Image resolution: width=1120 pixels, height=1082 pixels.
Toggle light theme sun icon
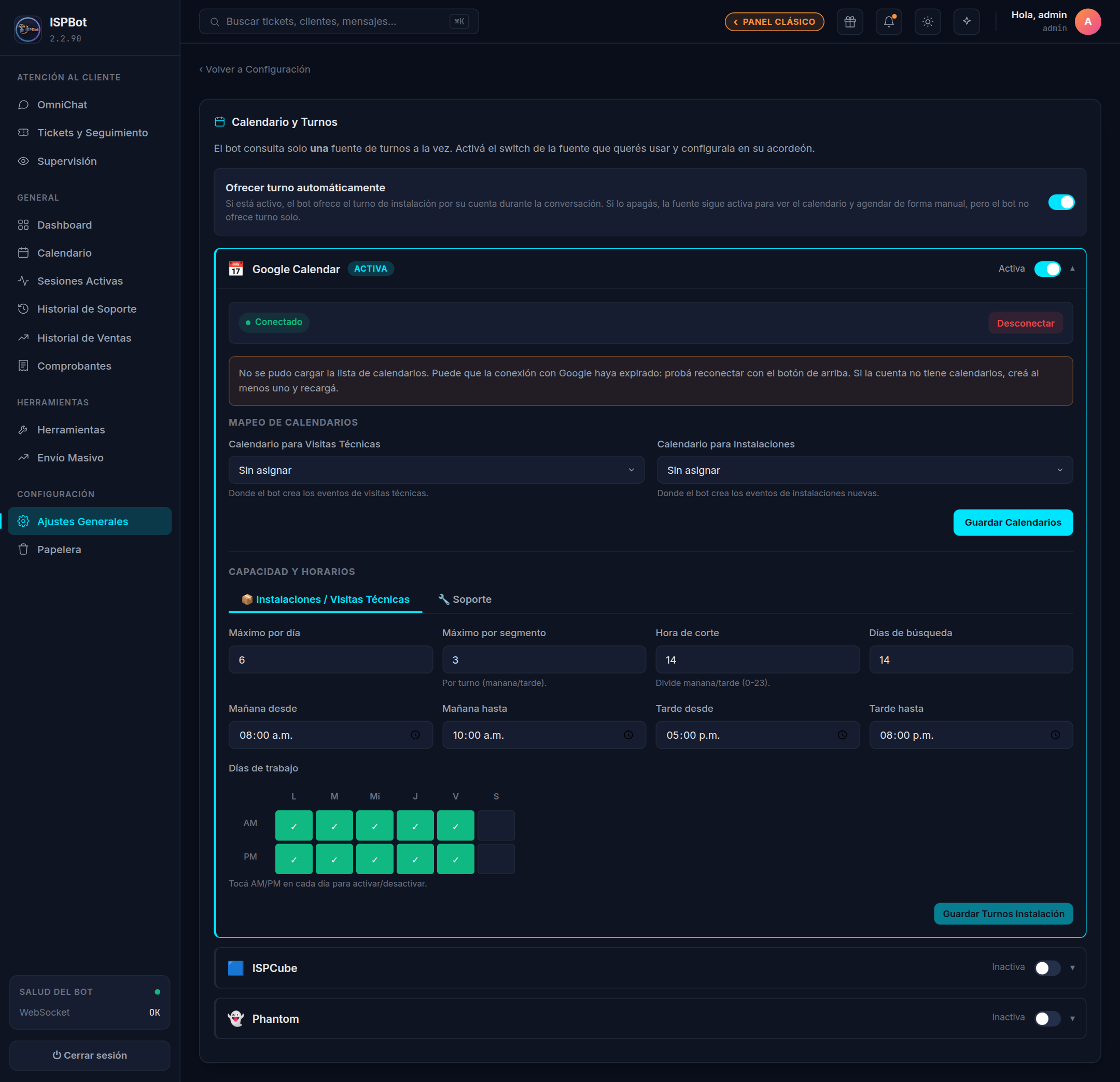click(928, 22)
